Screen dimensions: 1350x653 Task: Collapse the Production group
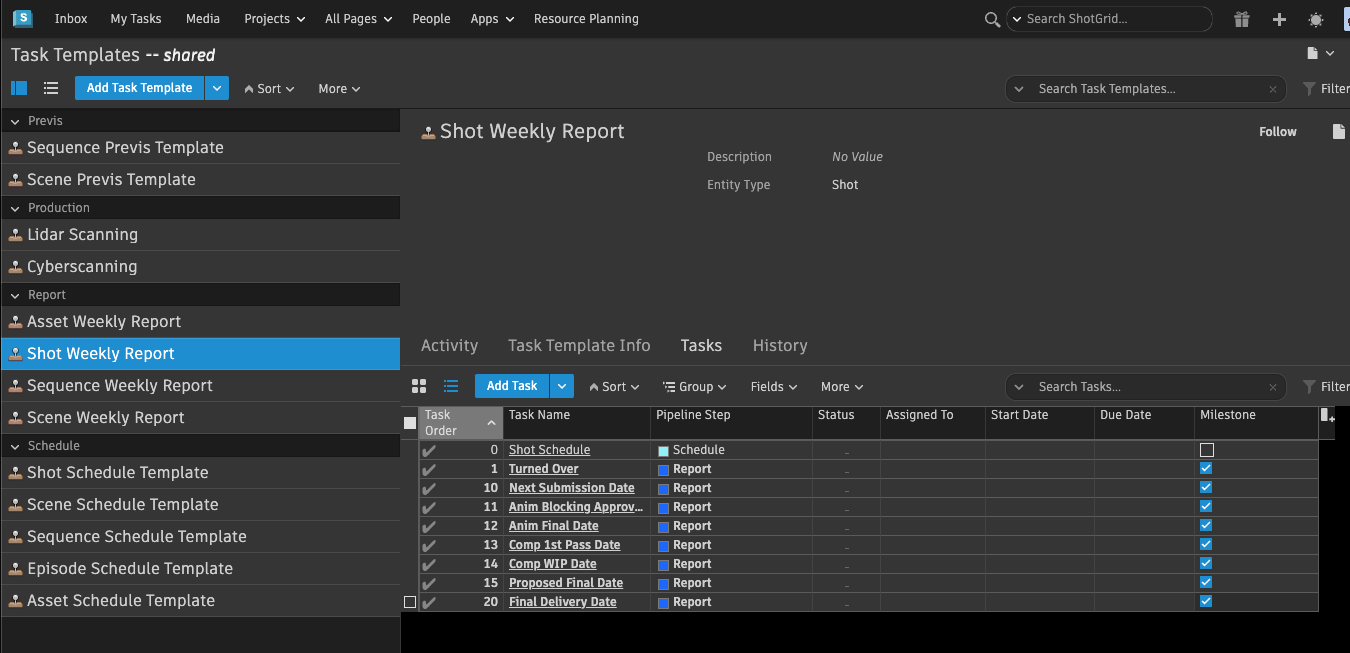15,208
